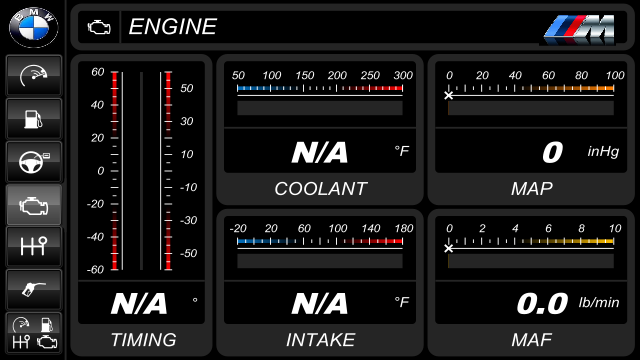
Task: Click the M badge logo
Action: [x=580, y=29]
